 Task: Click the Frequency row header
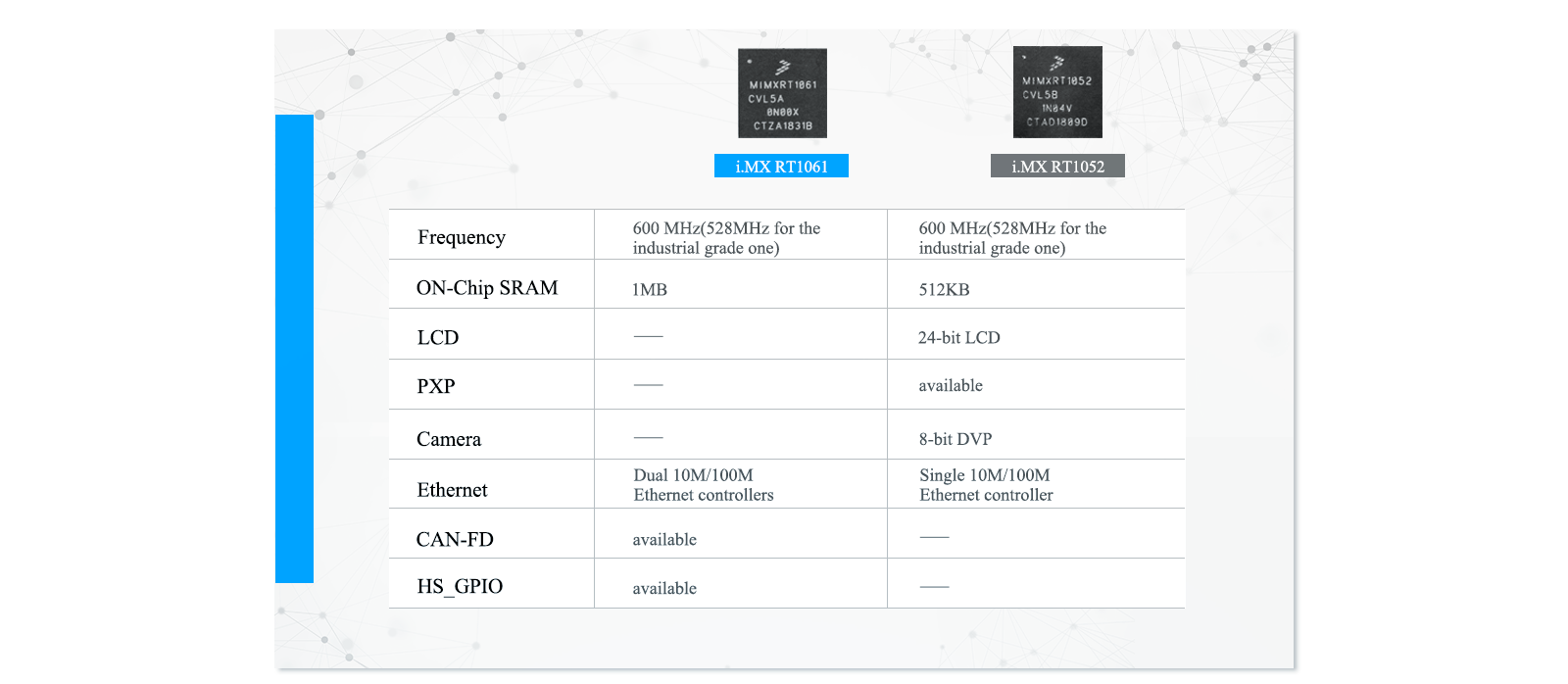tap(462, 237)
